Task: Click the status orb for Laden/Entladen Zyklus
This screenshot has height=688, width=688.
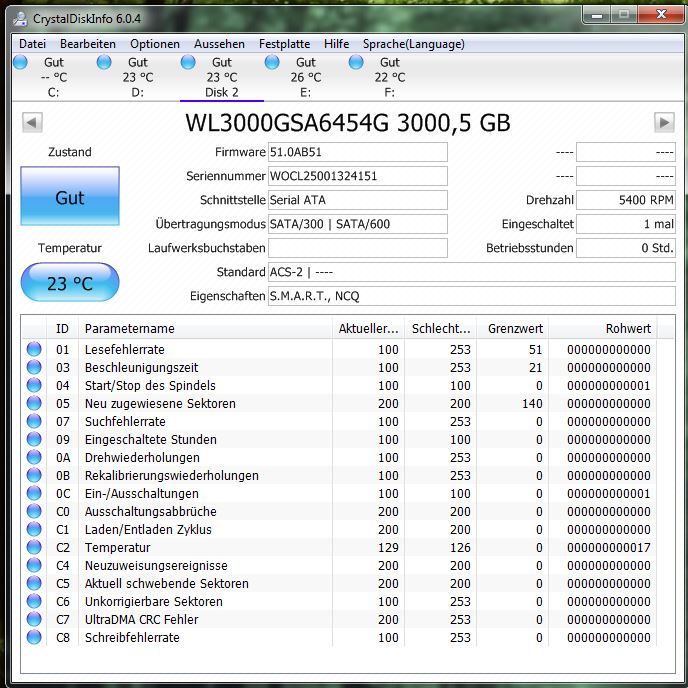Action: coord(34,529)
